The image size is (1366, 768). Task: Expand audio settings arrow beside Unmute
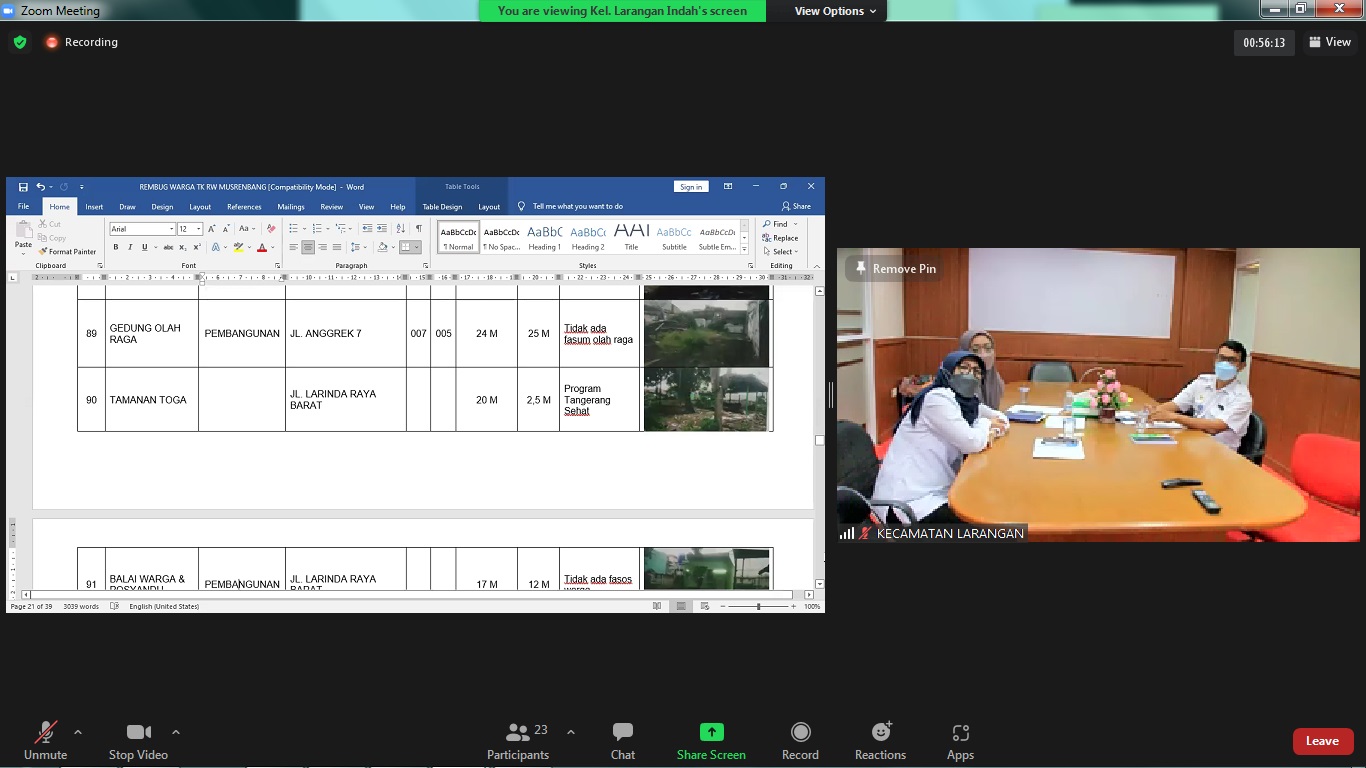coord(78,732)
